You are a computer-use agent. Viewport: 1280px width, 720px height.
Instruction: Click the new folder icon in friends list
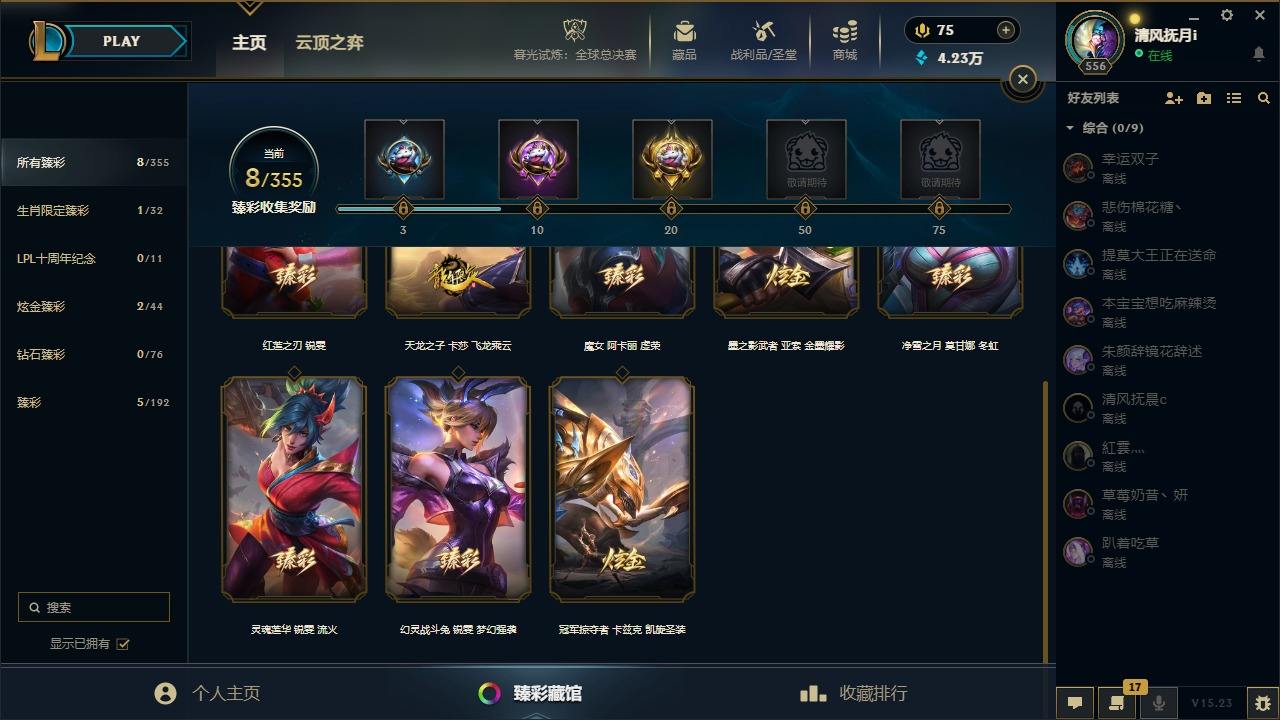click(1204, 98)
